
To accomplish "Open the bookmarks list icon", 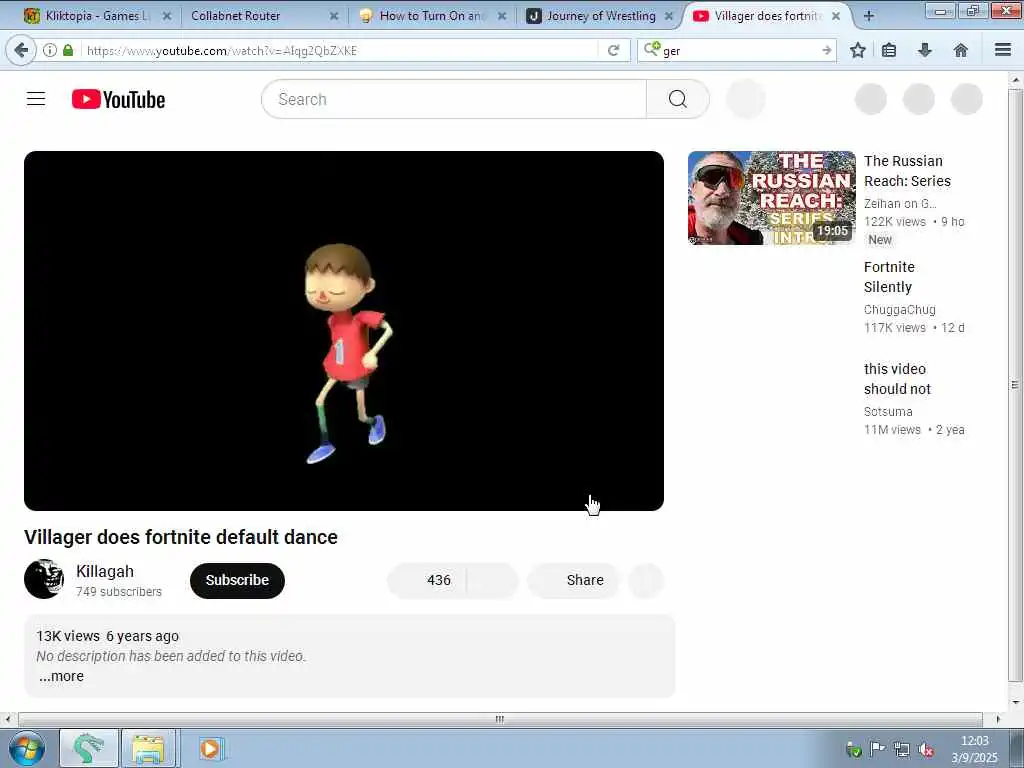I will click(x=889, y=50).
